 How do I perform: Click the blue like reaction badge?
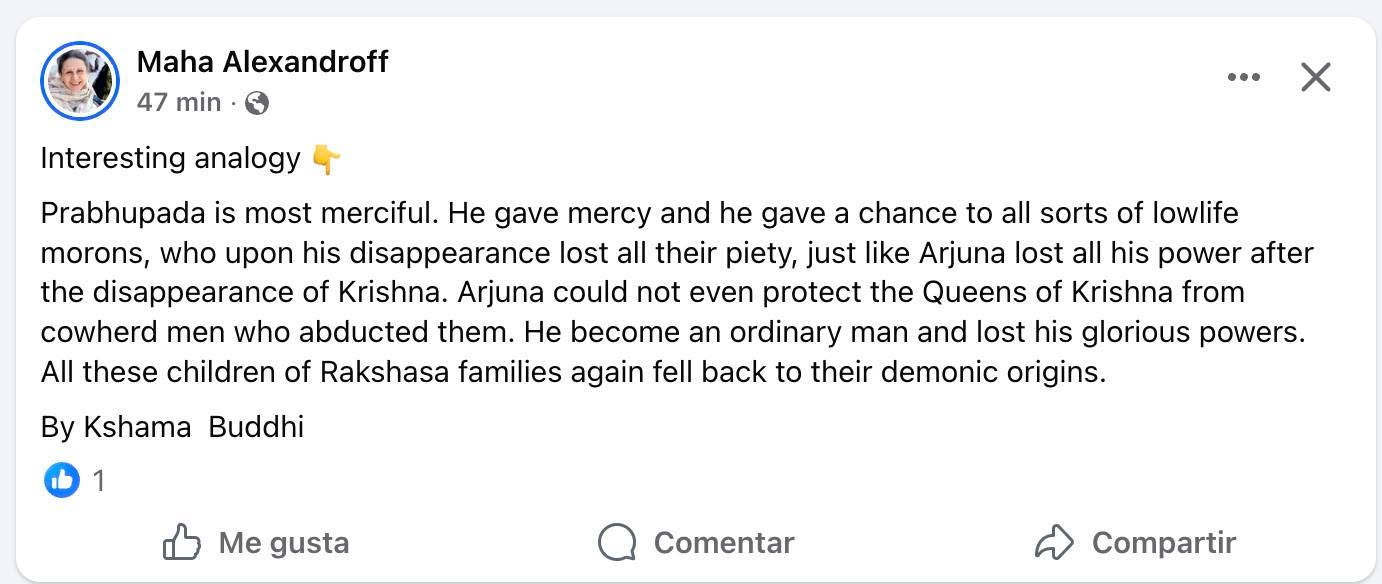point(61,481)
